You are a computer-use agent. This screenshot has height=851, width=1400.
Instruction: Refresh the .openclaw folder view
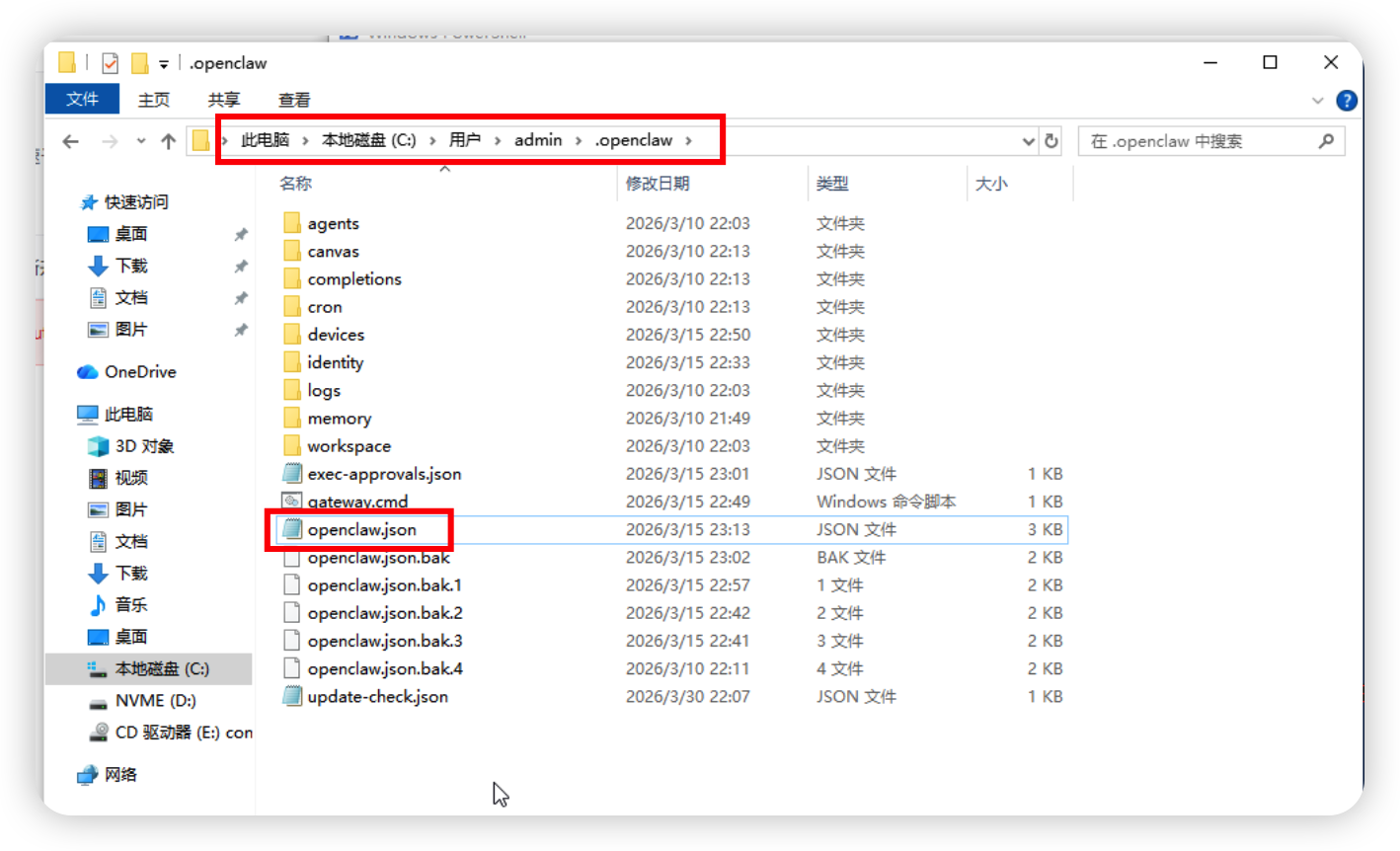[x=1050, y=141]
